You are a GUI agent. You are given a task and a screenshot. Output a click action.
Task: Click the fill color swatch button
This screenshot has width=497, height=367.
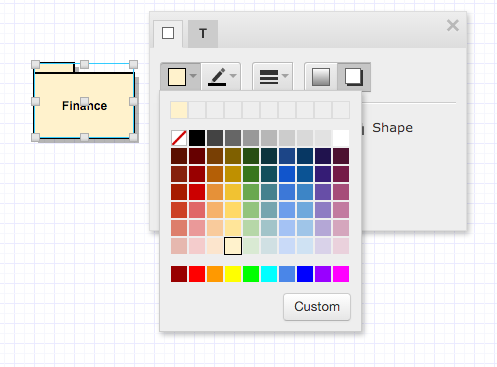pos(177,77)
